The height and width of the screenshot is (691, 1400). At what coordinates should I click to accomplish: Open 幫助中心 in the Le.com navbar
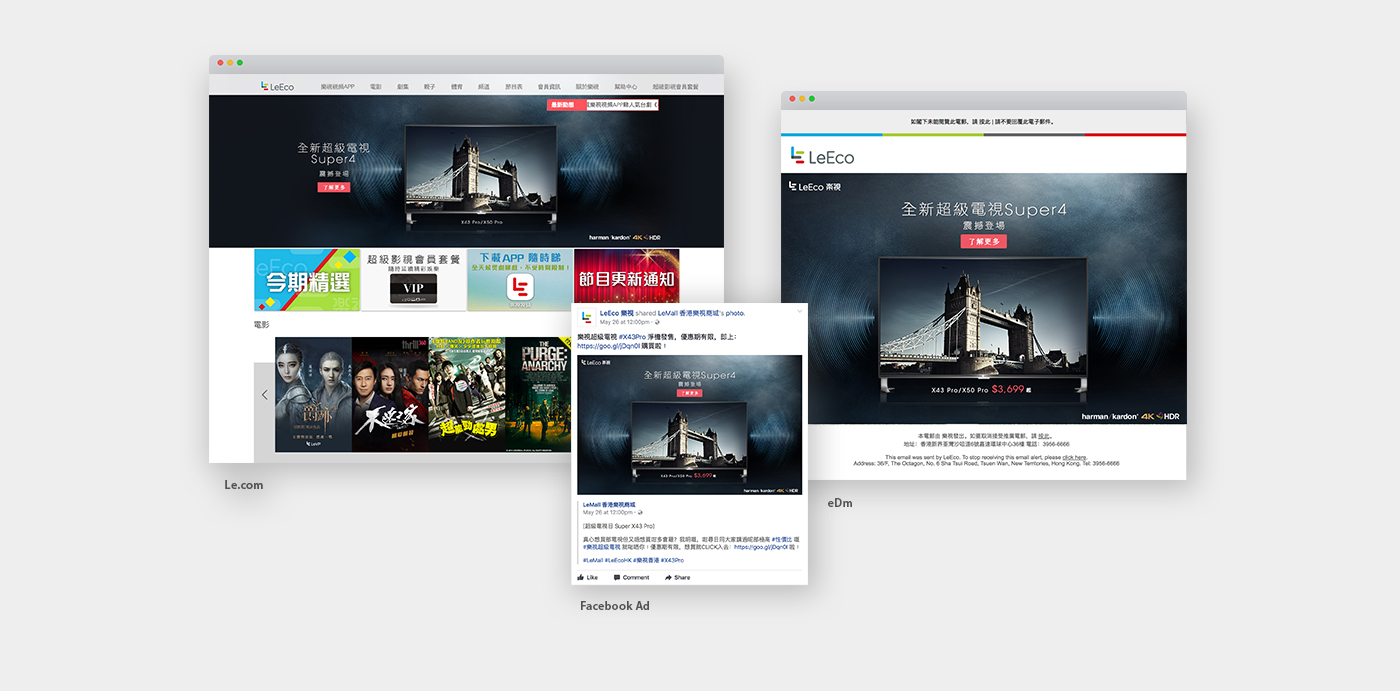626,87
